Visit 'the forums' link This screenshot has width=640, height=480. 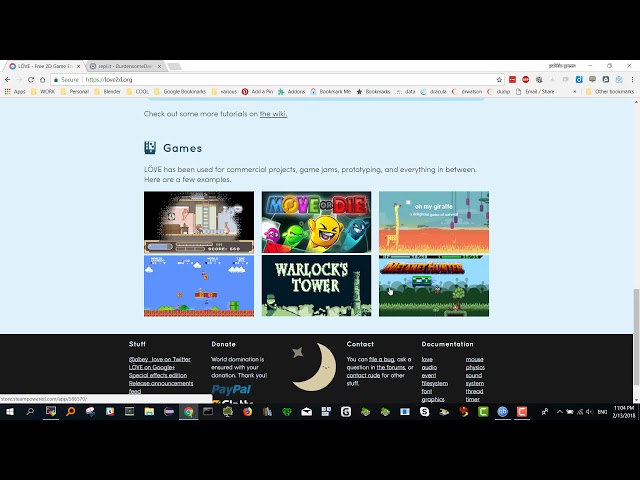coord(391,367)
